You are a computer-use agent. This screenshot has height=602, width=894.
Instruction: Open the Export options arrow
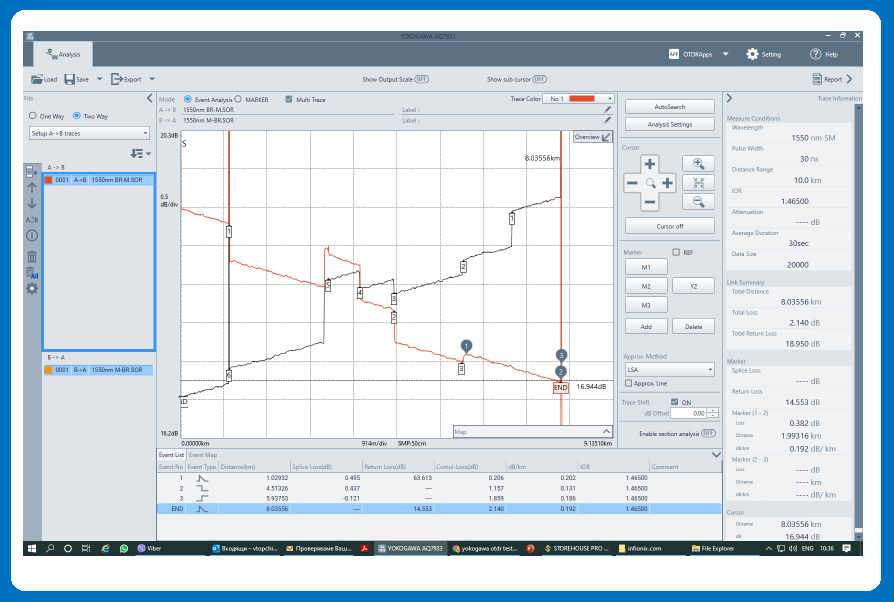point(152,79)
